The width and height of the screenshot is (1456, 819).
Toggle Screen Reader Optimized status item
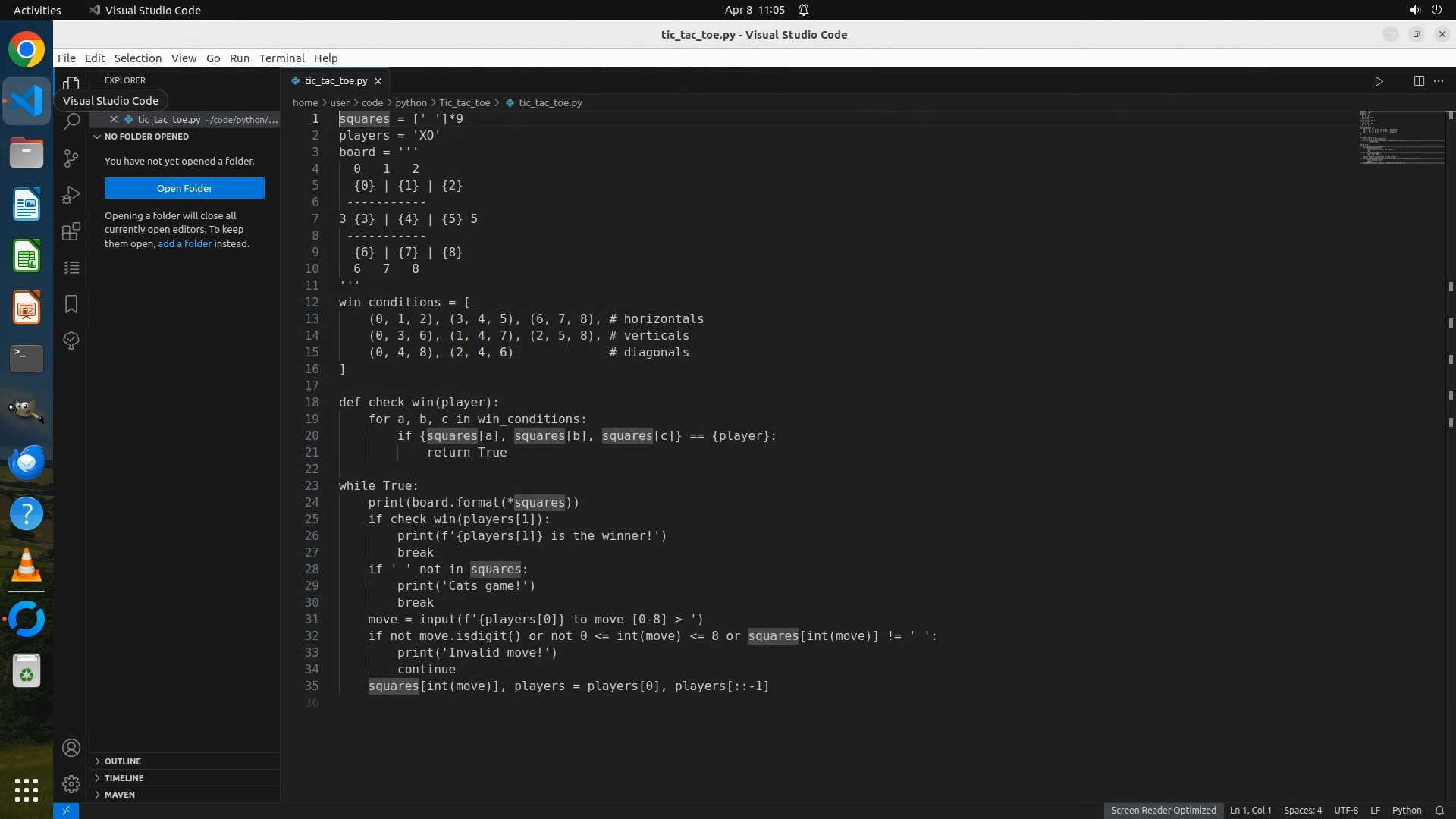(1163, 810)
